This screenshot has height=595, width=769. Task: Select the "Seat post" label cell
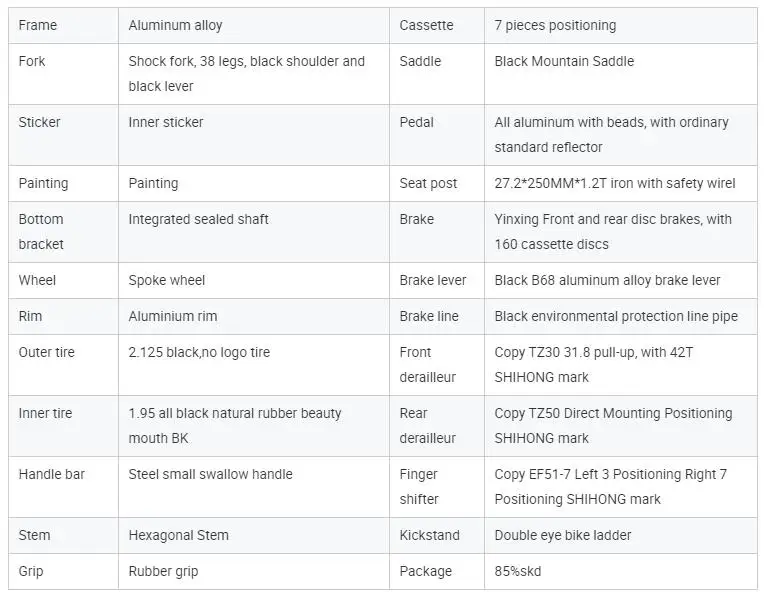click(428, 183)
